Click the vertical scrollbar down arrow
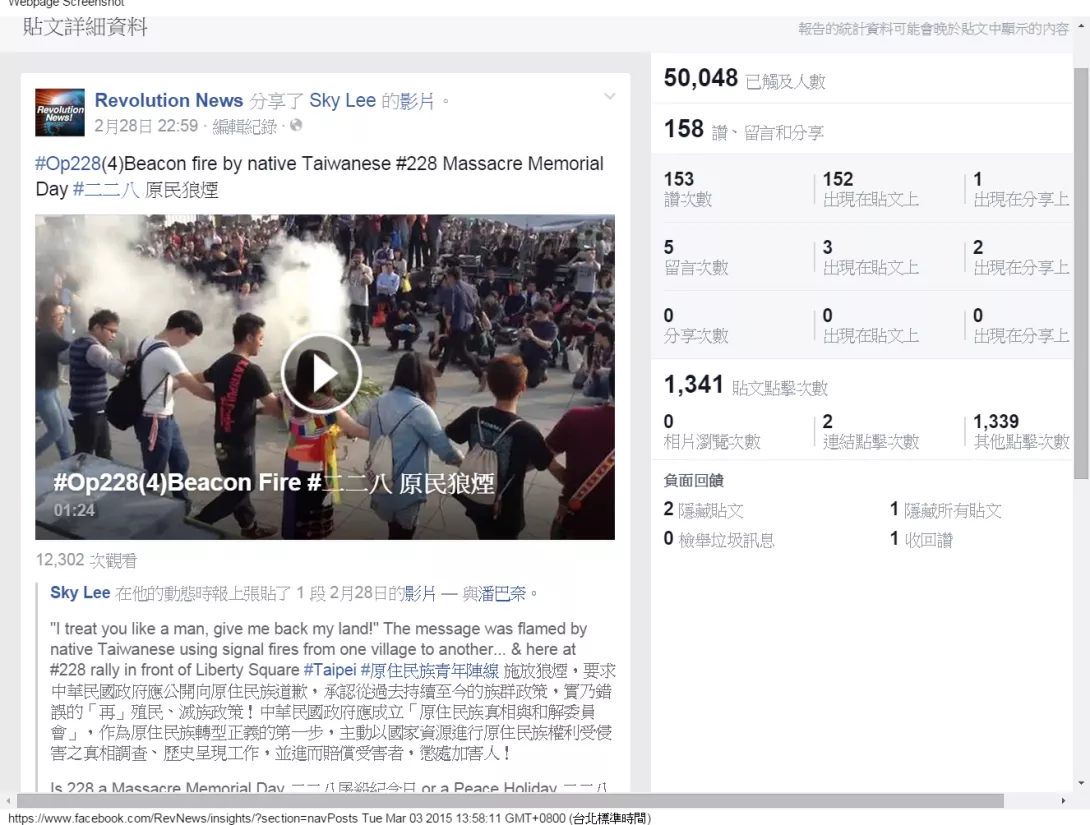 tap(1081, 783)
